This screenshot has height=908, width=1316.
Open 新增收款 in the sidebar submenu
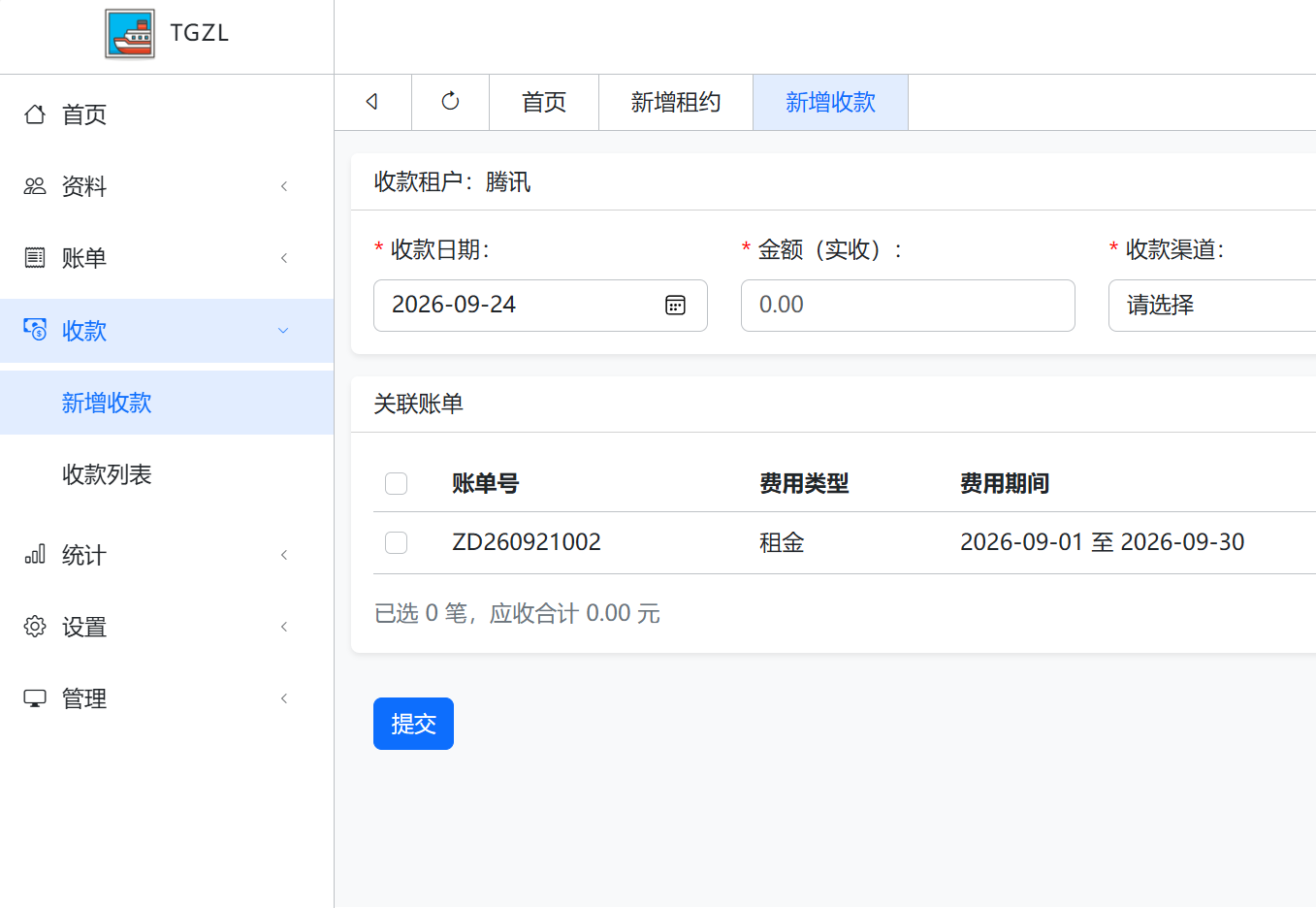tap(167, 403)
